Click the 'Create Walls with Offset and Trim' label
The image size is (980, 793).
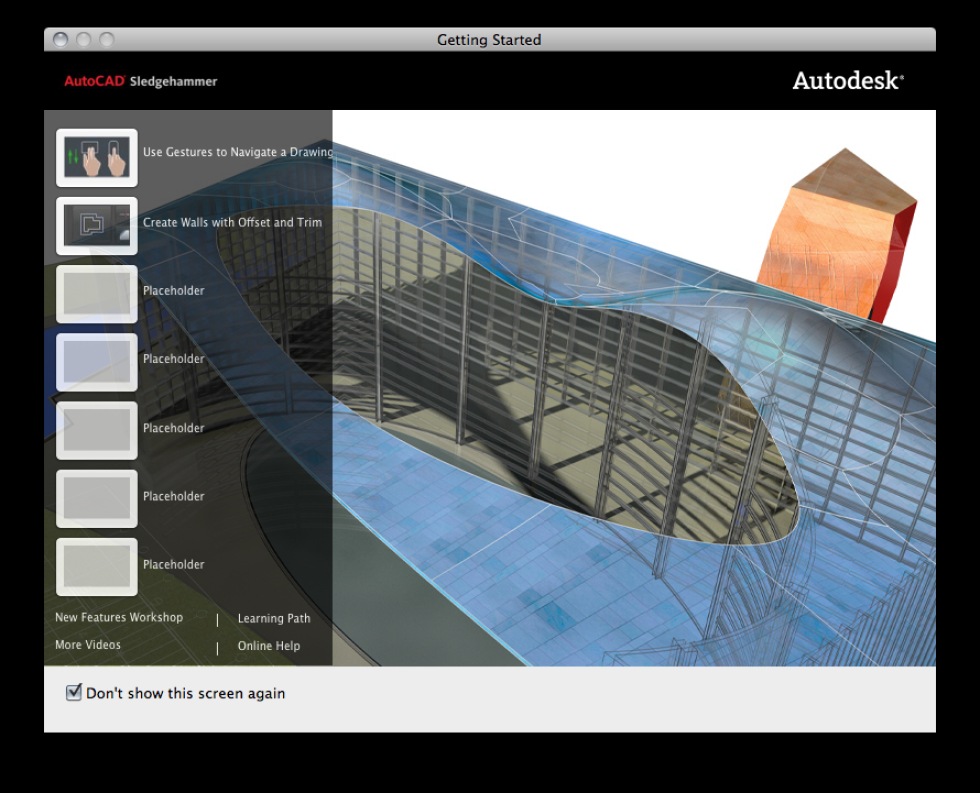click(x=232, y=222)
